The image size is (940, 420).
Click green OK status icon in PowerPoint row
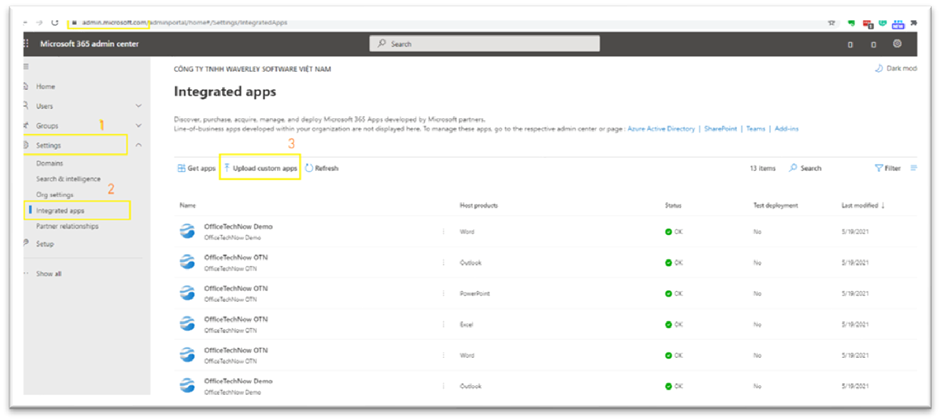click(x=668, y=294)
